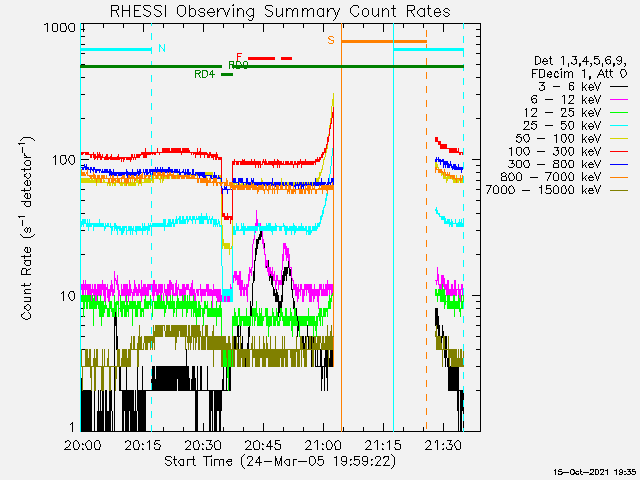Click the '7000 - 15000 keV' legend label
Viewport: 640px width, 480px height.
point(543,190)
